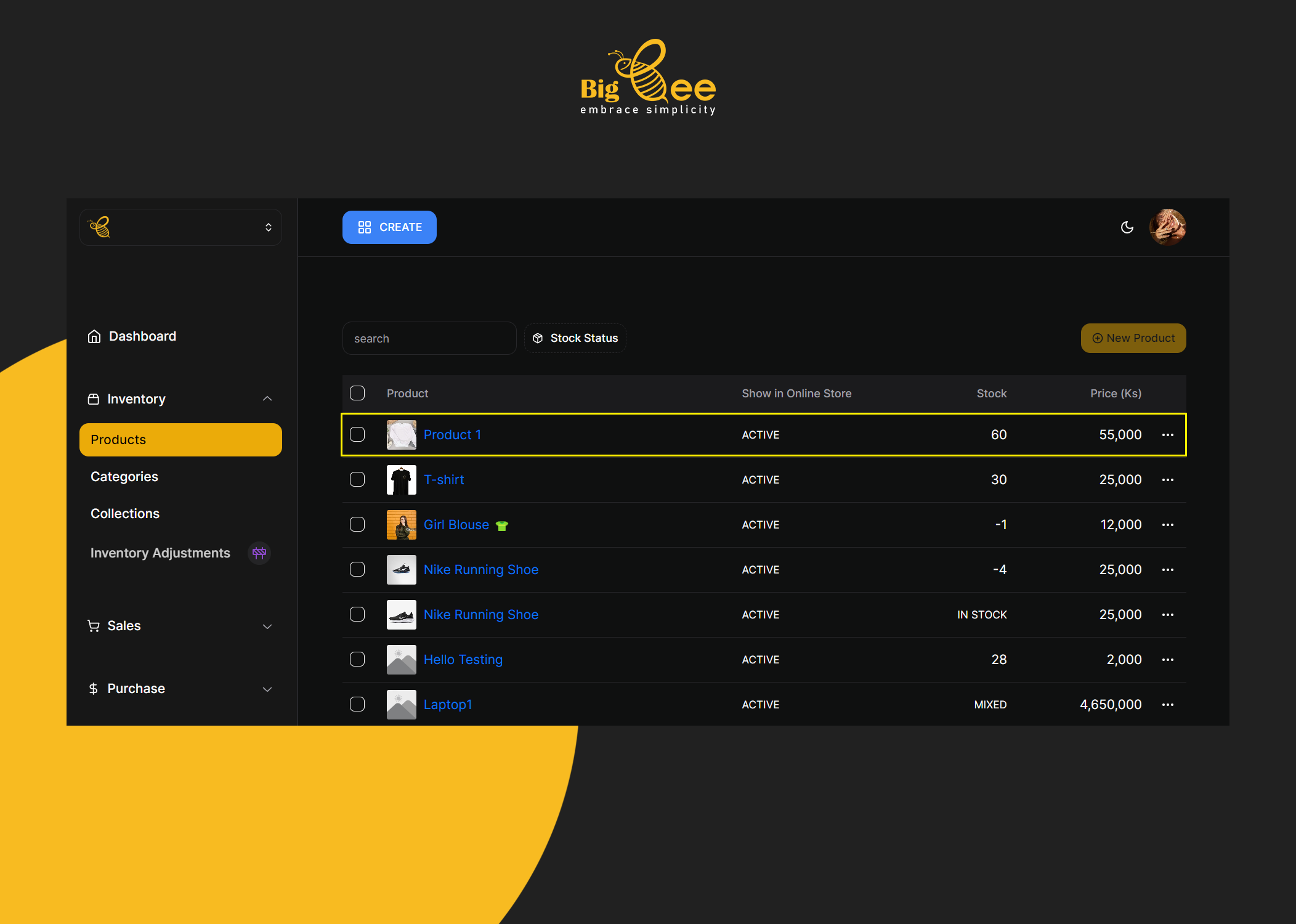Image resolution: width=1296 pixels, height=924 pixels.
Task: Focus the product search field
Action: tap(429, 338)
